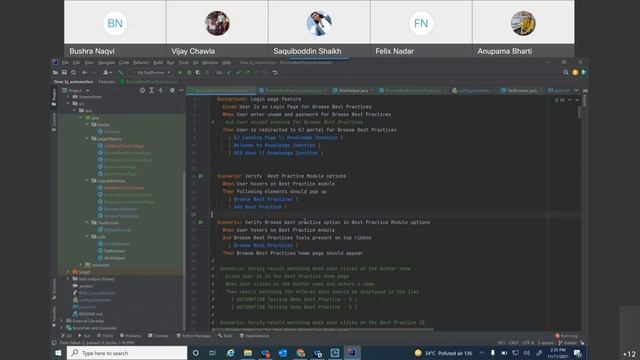Image resolution: width=640 pixels, height=360 pixels.
Task: Click the Open folder icon in main toolbar
Action: tap(55, 72)
